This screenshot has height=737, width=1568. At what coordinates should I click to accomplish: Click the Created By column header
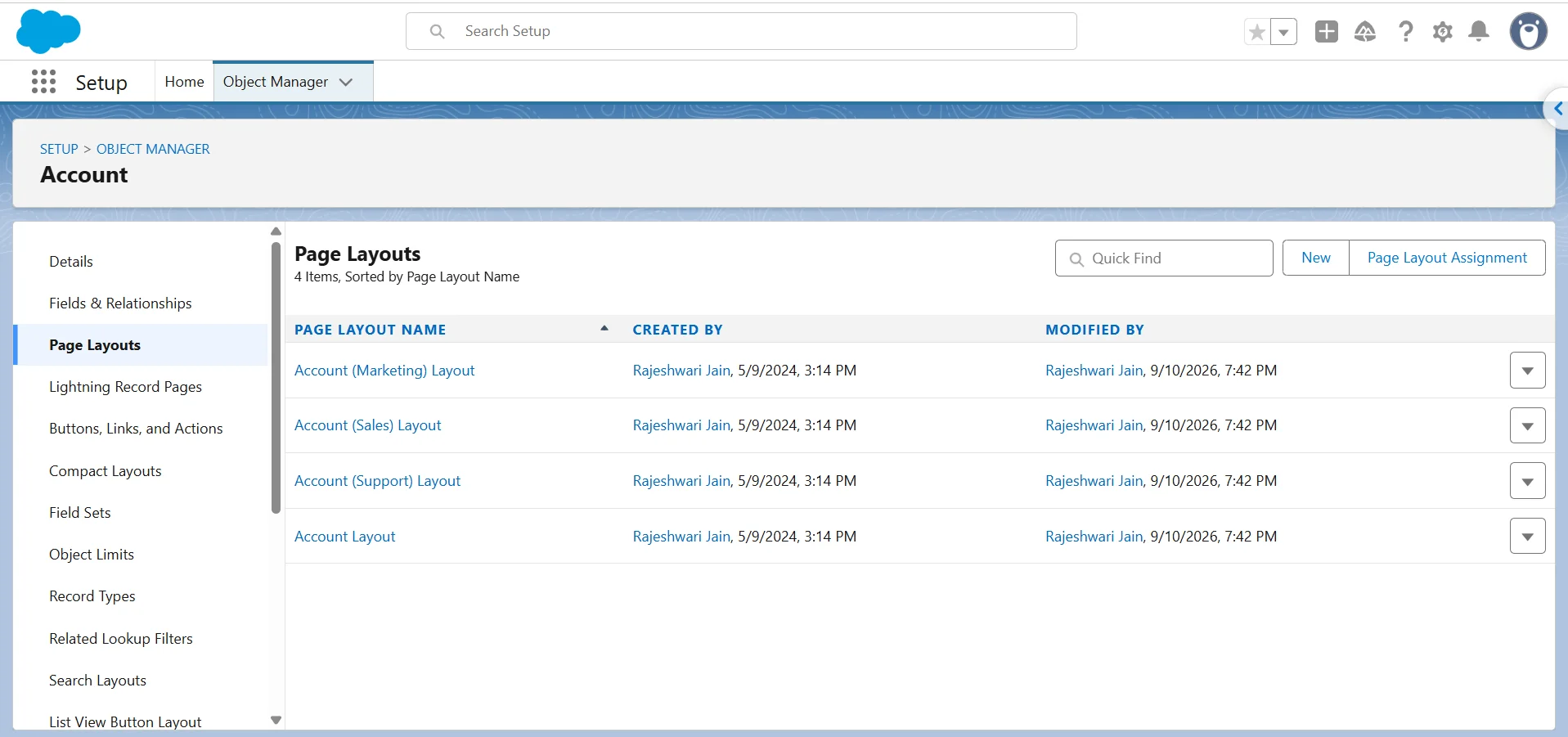pos(677,330)
